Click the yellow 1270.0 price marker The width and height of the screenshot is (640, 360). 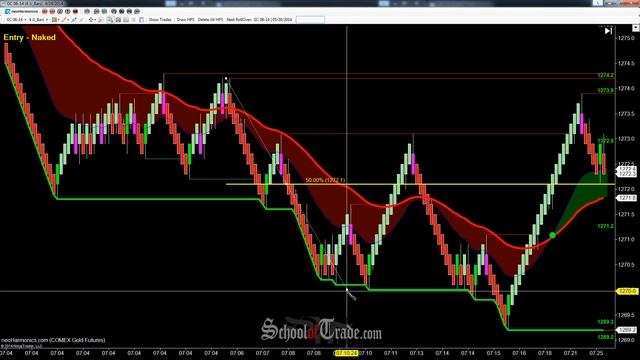pos(627,291)
